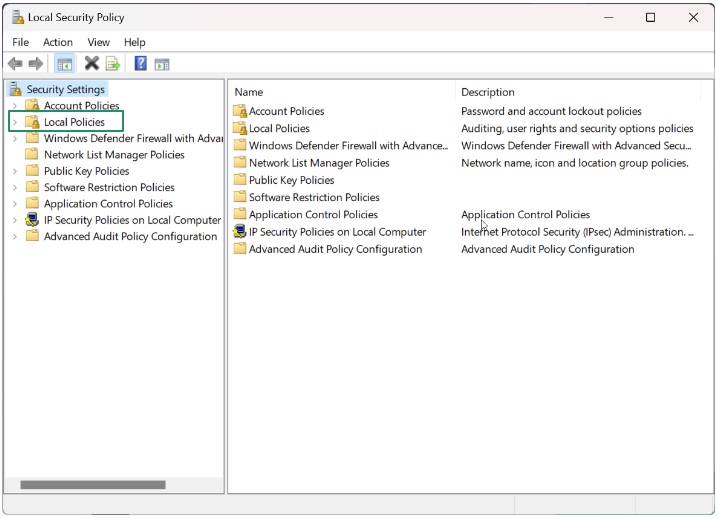Expand Public Key Policies tree node

pyautogui.click(x=15, y=171)
